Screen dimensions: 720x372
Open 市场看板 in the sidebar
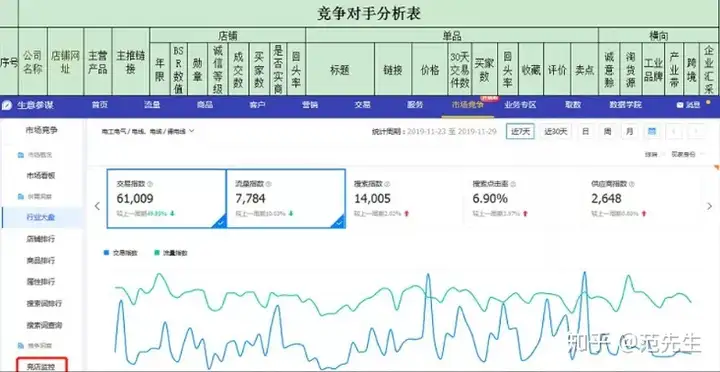[x=41, y=175]
